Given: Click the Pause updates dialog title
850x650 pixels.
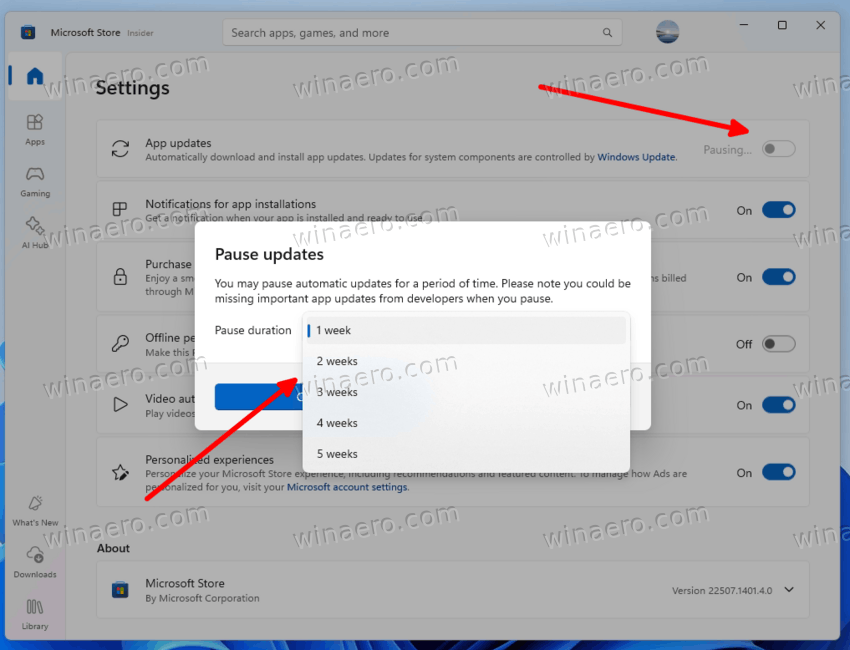Looking at the screenshot, I should click(269, 254).
